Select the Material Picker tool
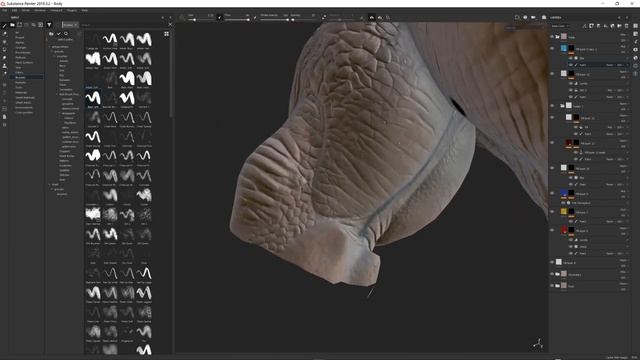640x360 pixels. pyautogui.click(x=4, y=74)
